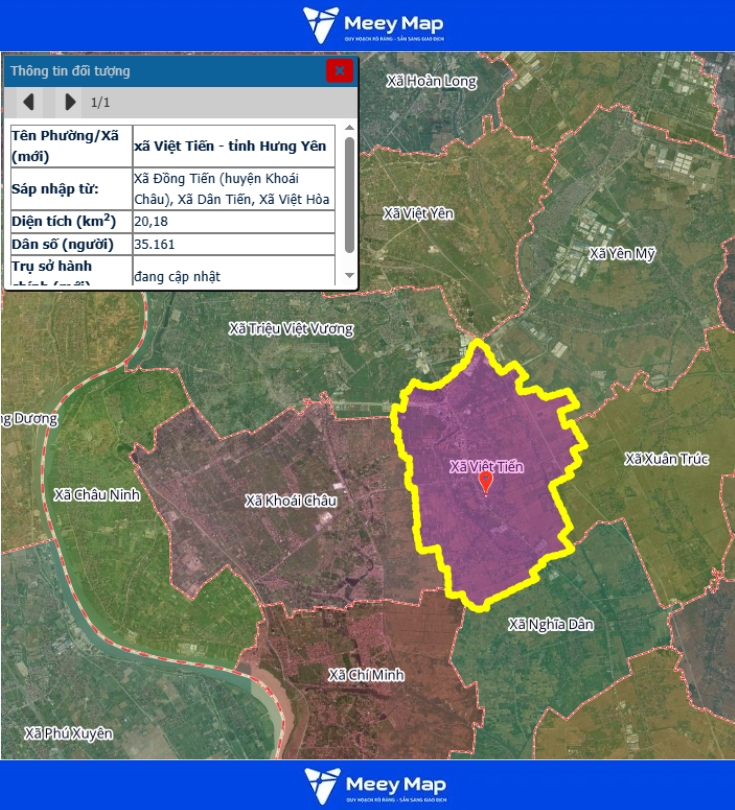This screenshot has height=810, width=735.
Task: Select the Xã Yên Mỹ commune
Action: pyautogui.click(x=622, y=254)
